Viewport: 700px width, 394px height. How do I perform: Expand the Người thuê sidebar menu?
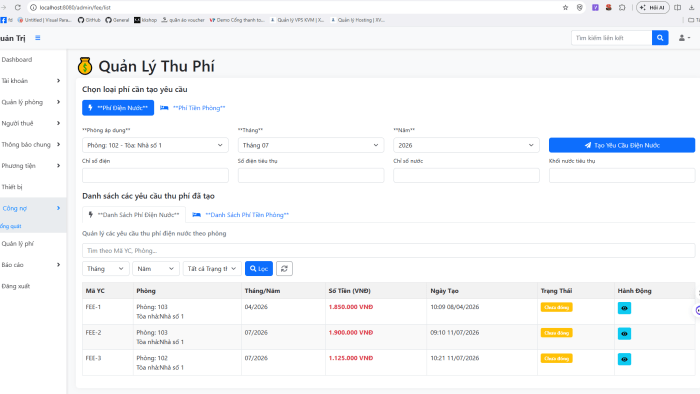coord(31,123)
